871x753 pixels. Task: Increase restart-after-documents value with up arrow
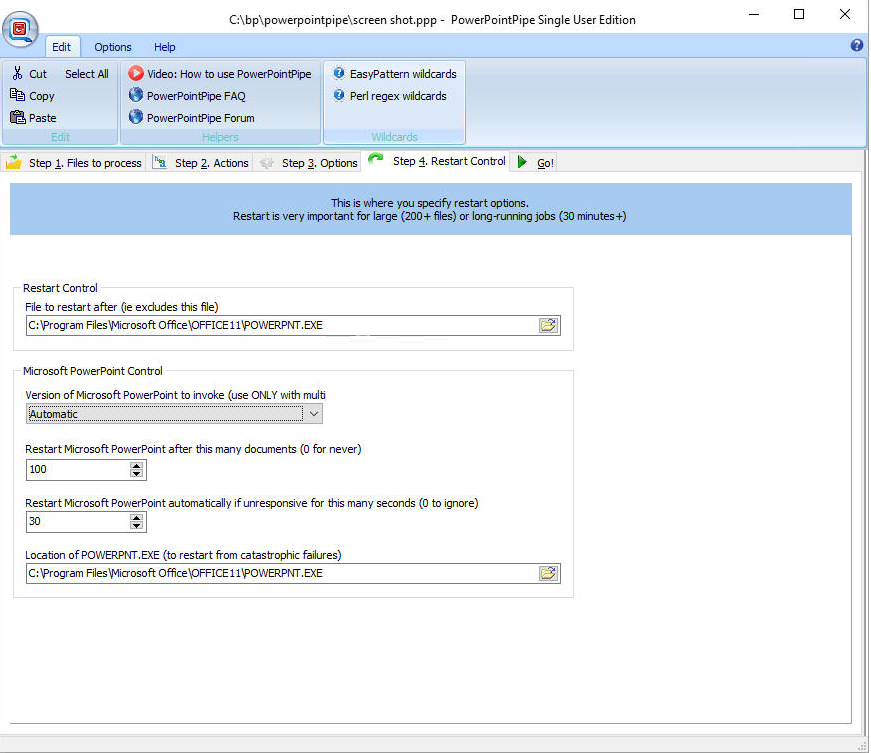[x=136, y=465]
